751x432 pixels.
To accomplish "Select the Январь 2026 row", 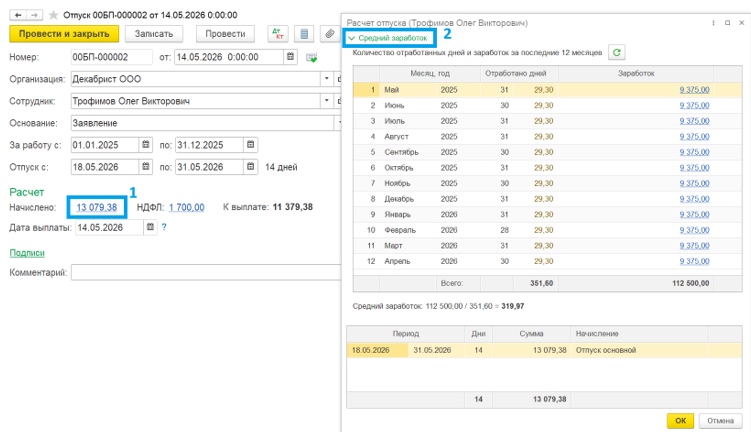I will click(x=547, y=215).
